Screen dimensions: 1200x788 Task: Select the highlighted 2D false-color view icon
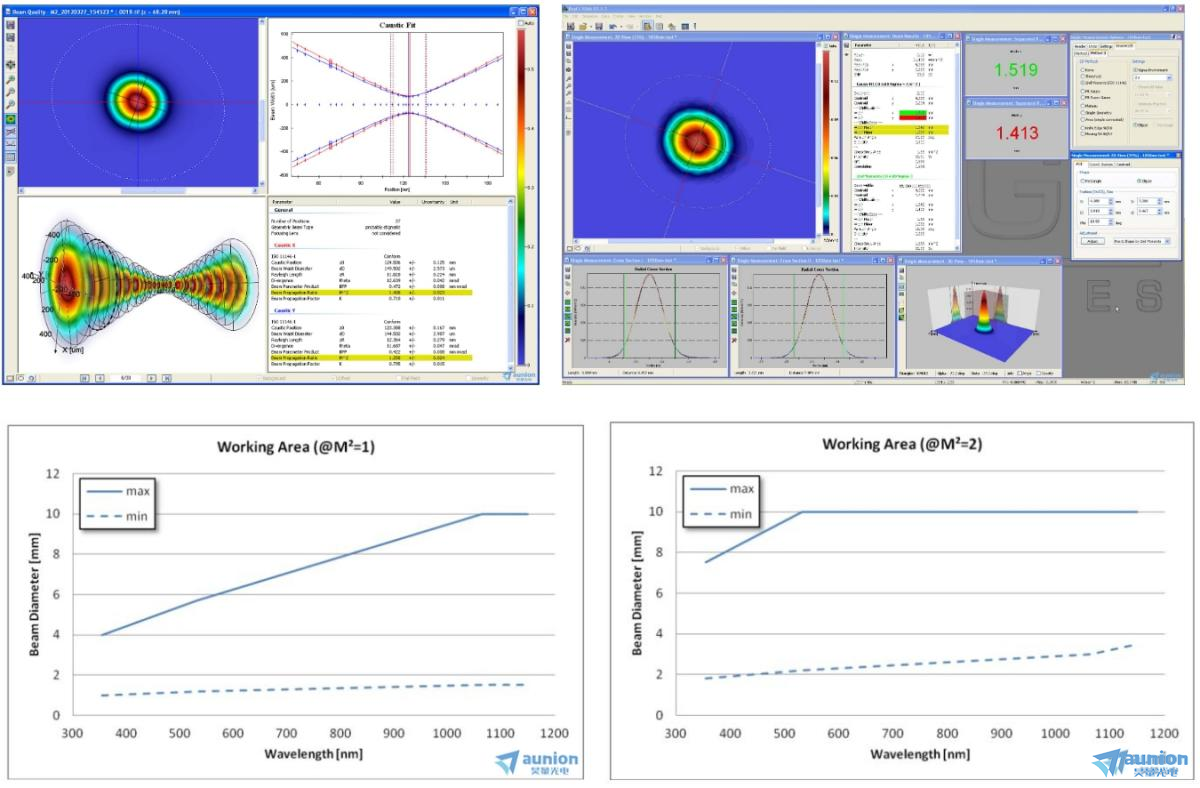(10, 118)
